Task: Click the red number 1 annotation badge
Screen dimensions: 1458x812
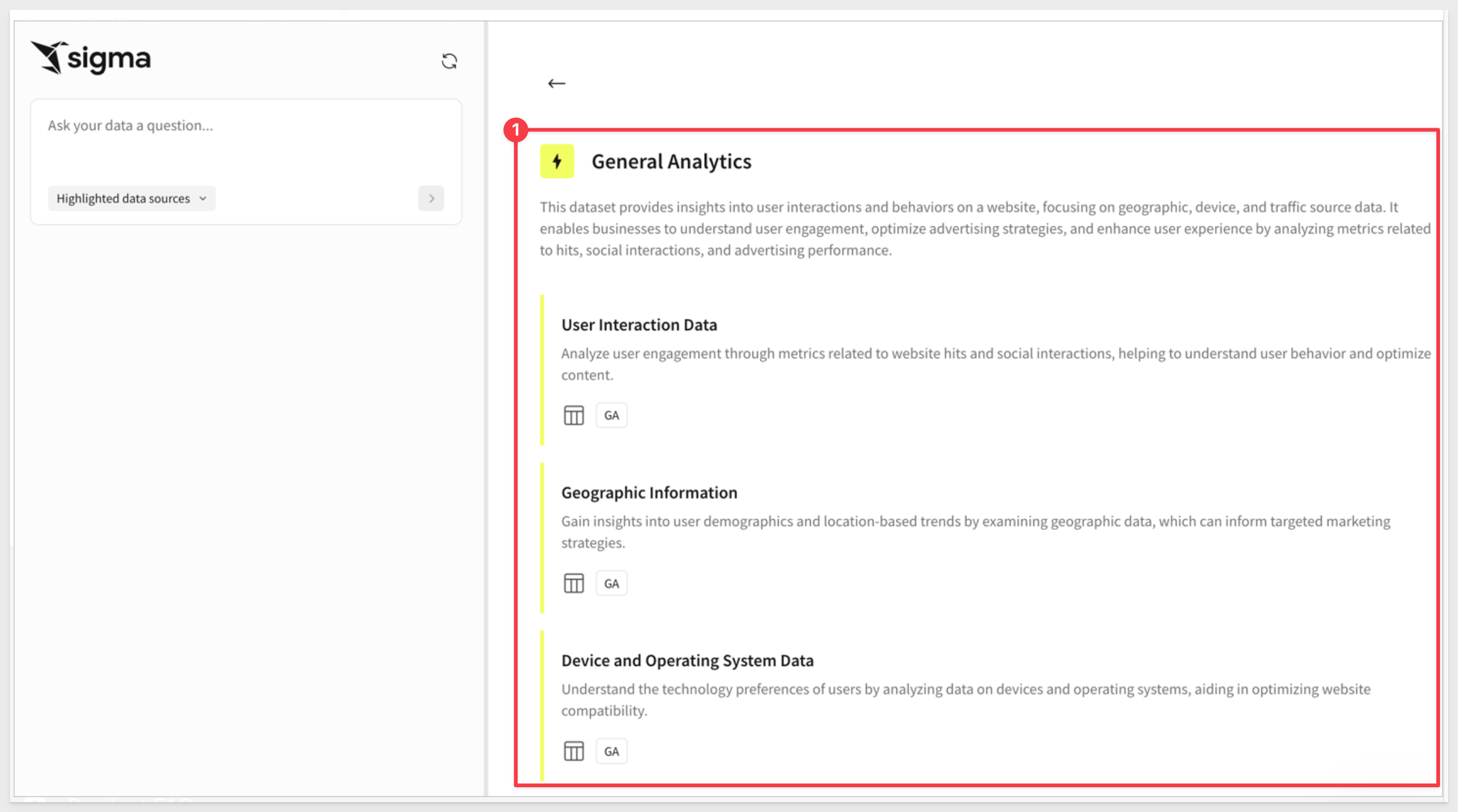Action: click(516, 130)
